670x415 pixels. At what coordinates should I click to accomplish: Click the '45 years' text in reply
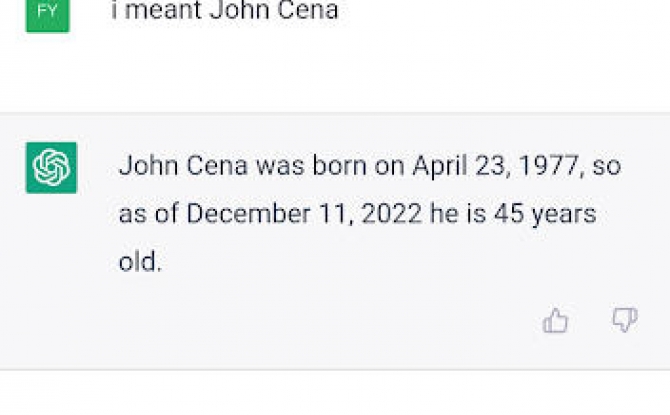(x=545, y=214)
